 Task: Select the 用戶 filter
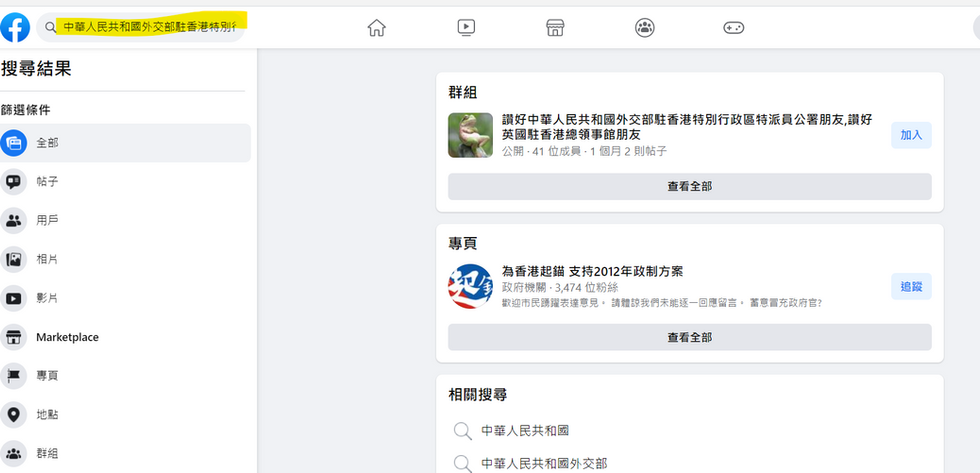(125, 221)
